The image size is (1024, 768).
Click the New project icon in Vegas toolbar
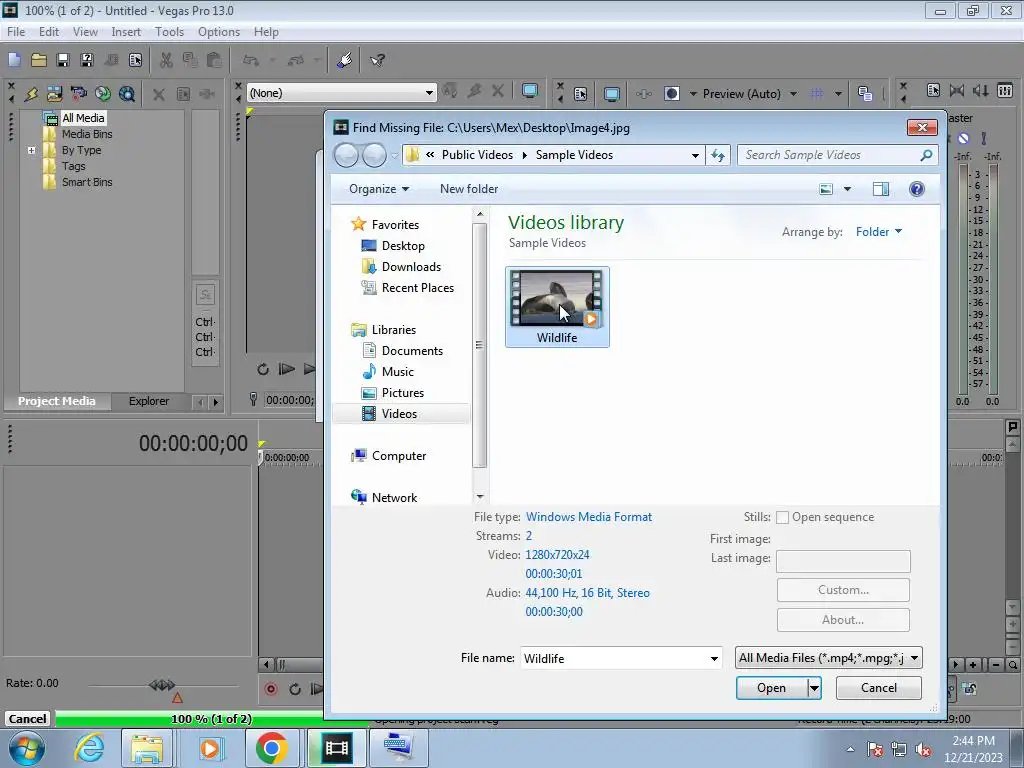(14, 60)
